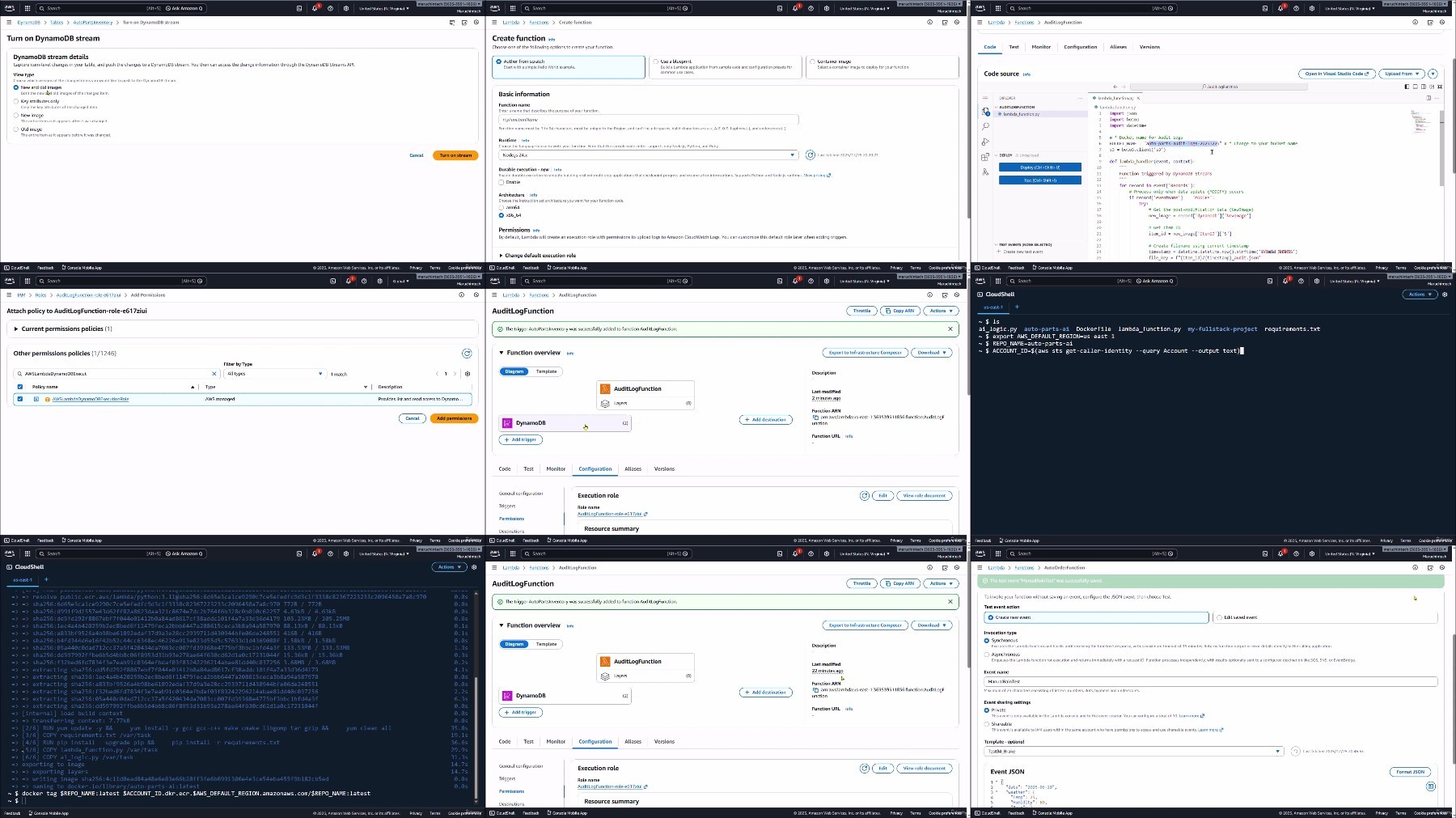Click the Function name input field
1456x818 pixels.
[649, 120]
